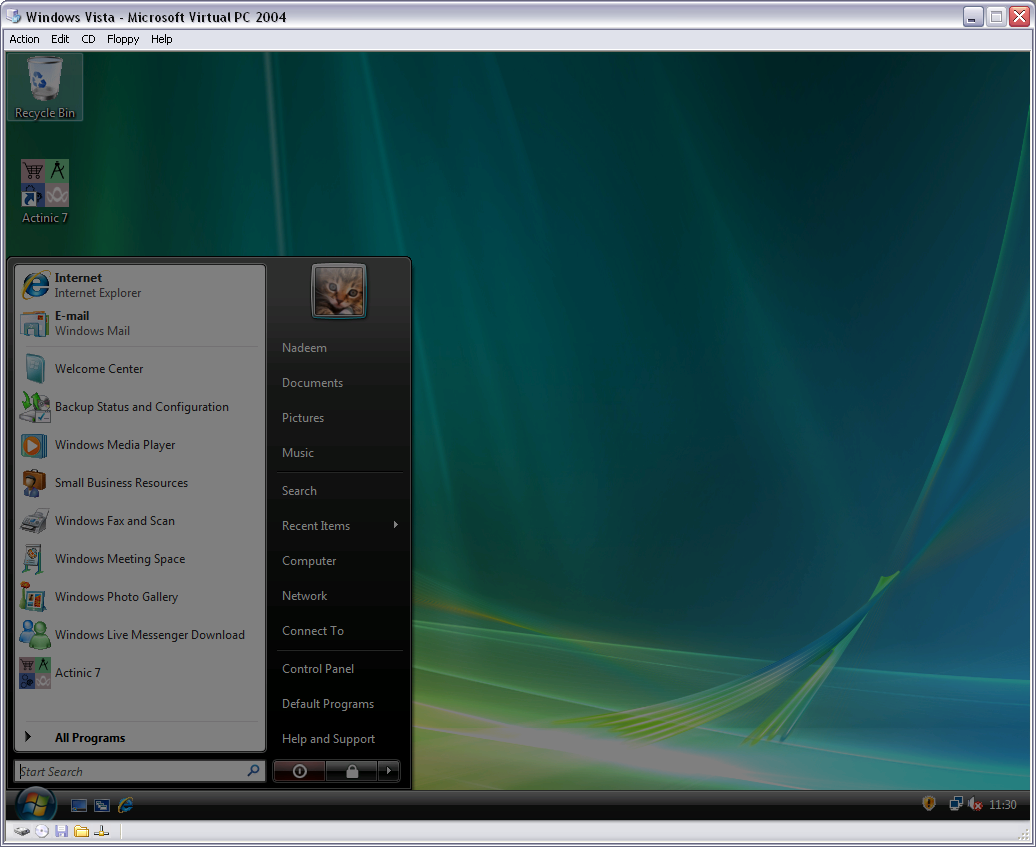
Task: Click the Virtual PC shared folders status icon
Action: (81, 831)
